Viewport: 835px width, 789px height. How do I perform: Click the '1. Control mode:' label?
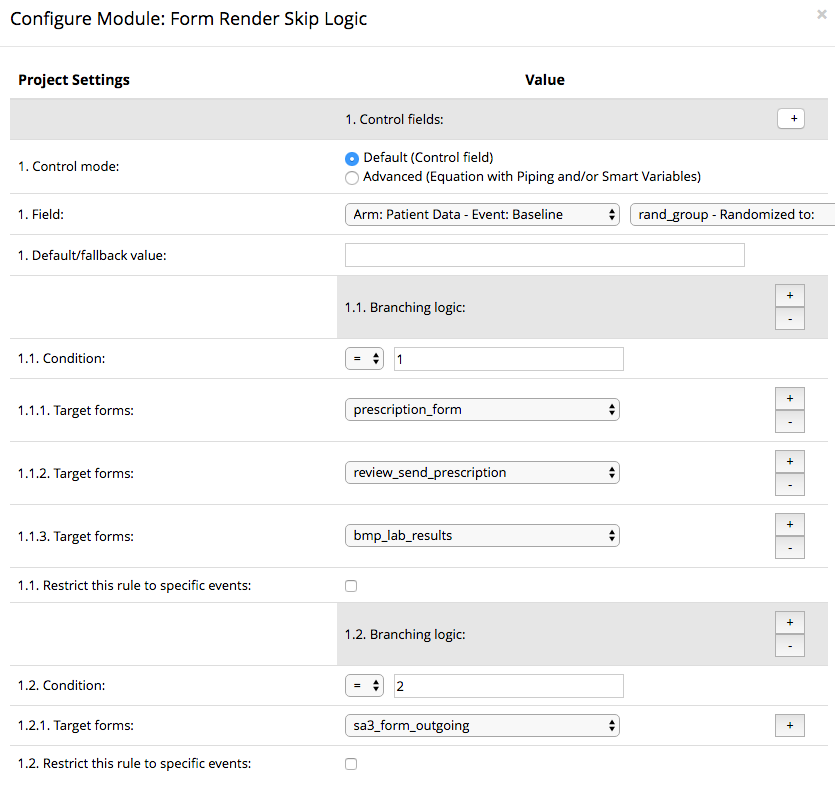[69, 167]
